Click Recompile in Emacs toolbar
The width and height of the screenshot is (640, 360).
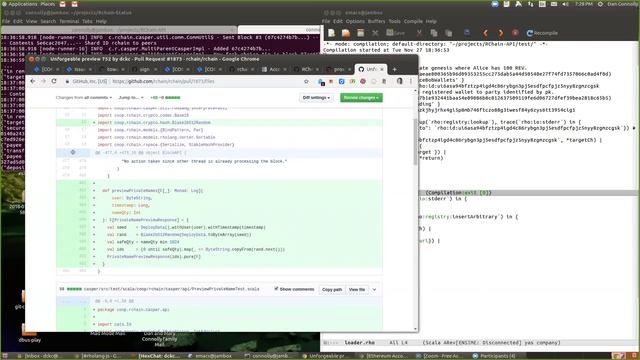coord(542,33)
